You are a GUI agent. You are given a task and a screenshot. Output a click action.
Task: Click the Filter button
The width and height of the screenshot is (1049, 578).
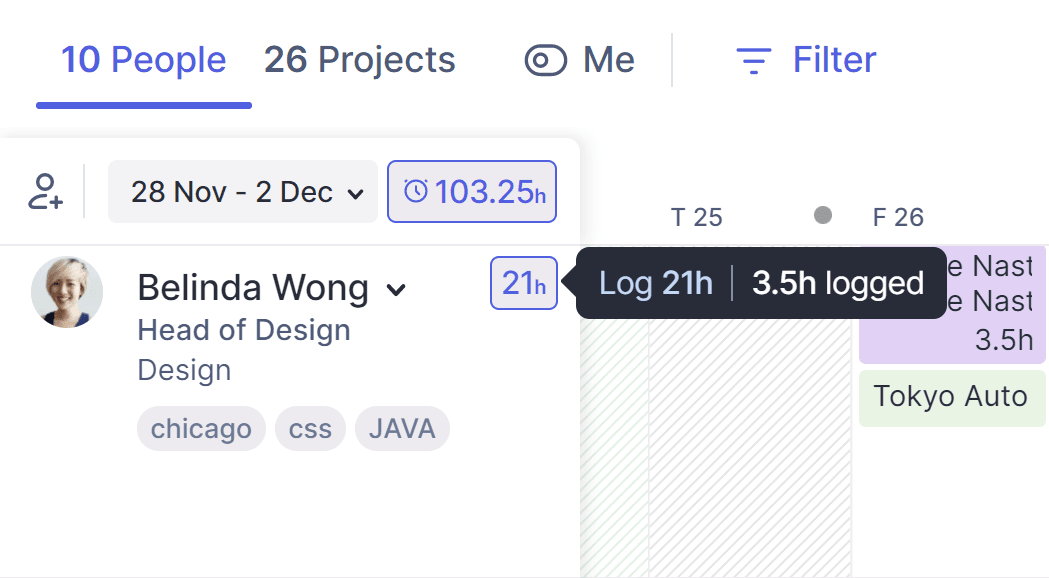(806, 61)
